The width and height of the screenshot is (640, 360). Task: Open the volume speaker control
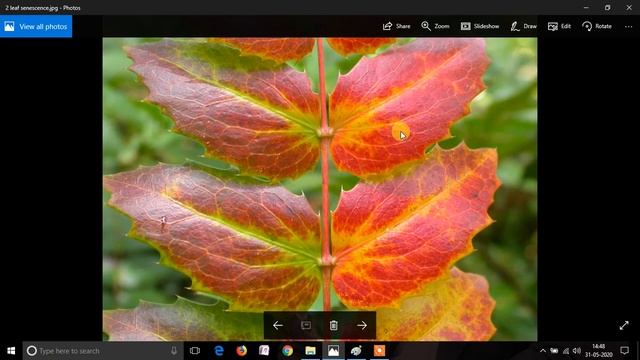tap(577, 351)
